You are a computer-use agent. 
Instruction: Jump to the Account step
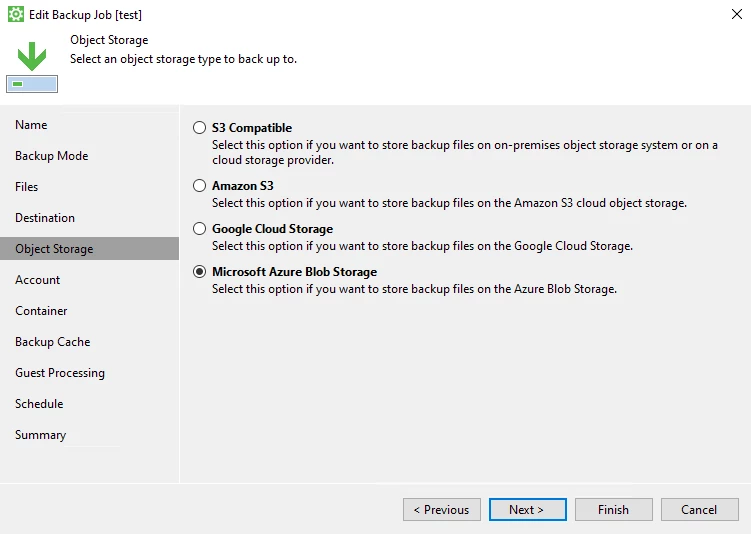coord(37,280)
